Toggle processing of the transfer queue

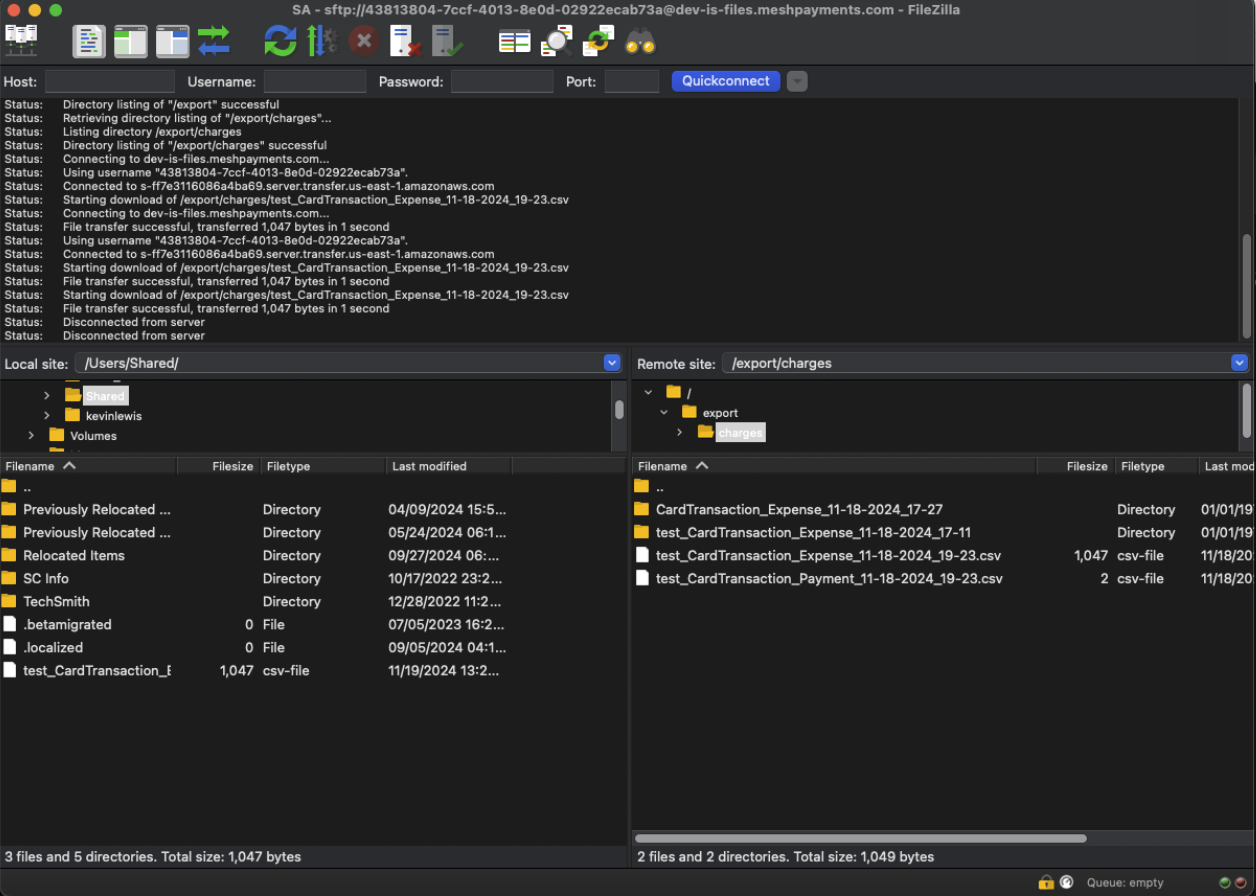(322, 41)
